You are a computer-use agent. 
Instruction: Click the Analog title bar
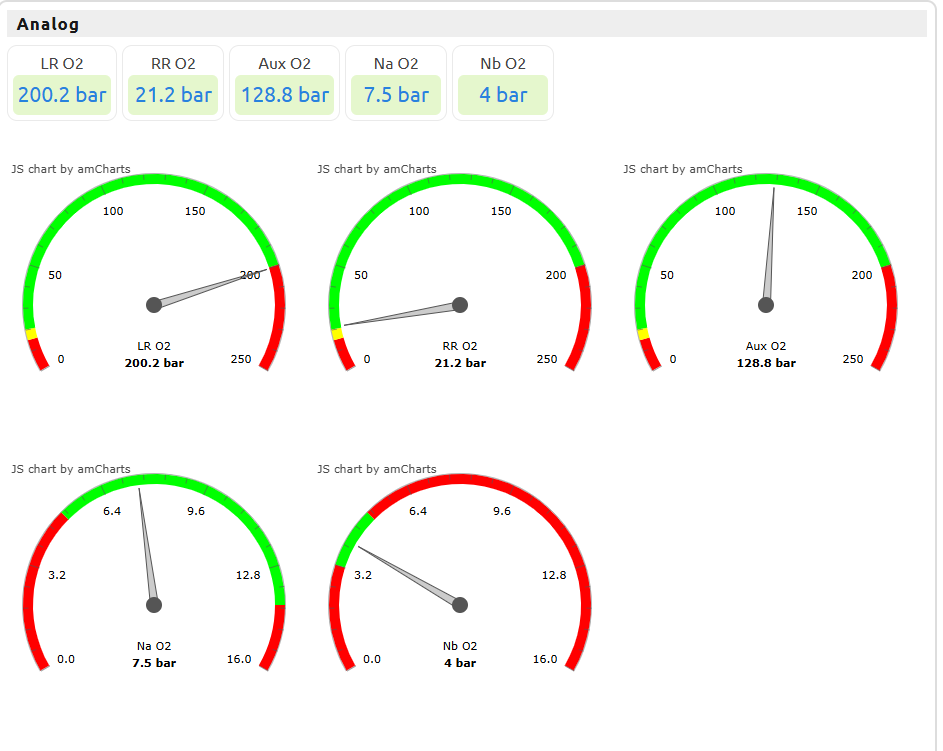coord(470,23)
